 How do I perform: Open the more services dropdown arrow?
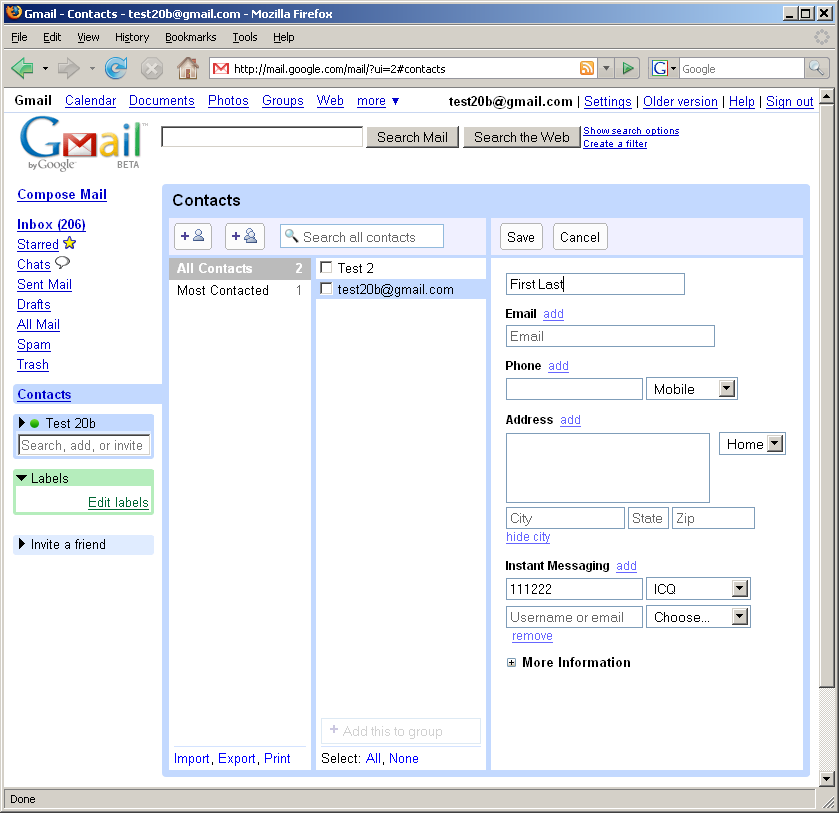(x=395, y=101)
